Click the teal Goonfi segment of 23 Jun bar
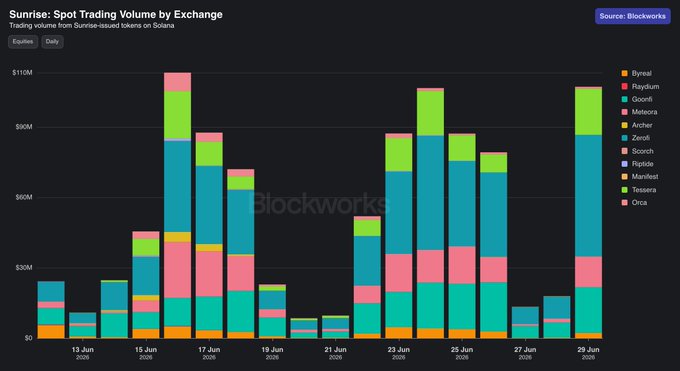The height and width of the screenshot is (371, 680). 399,309
